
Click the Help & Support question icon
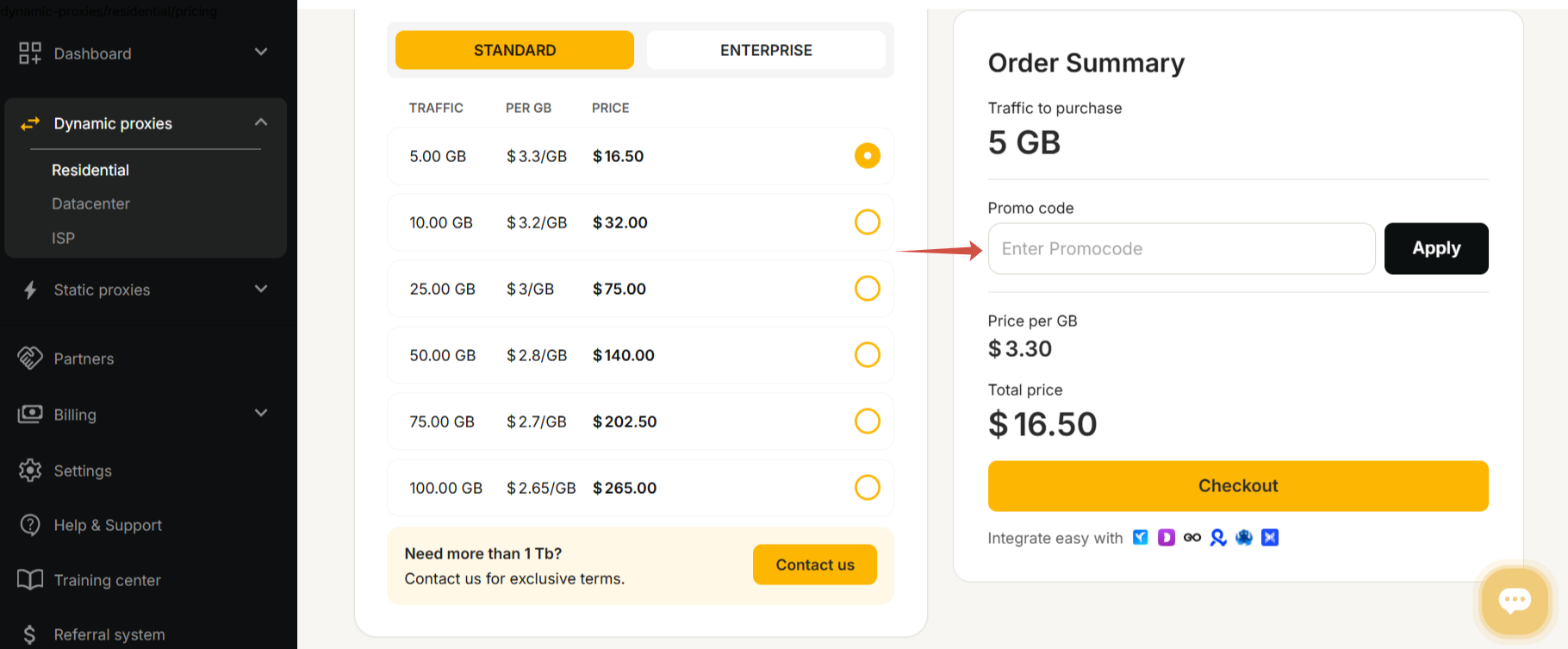[30, 525]
